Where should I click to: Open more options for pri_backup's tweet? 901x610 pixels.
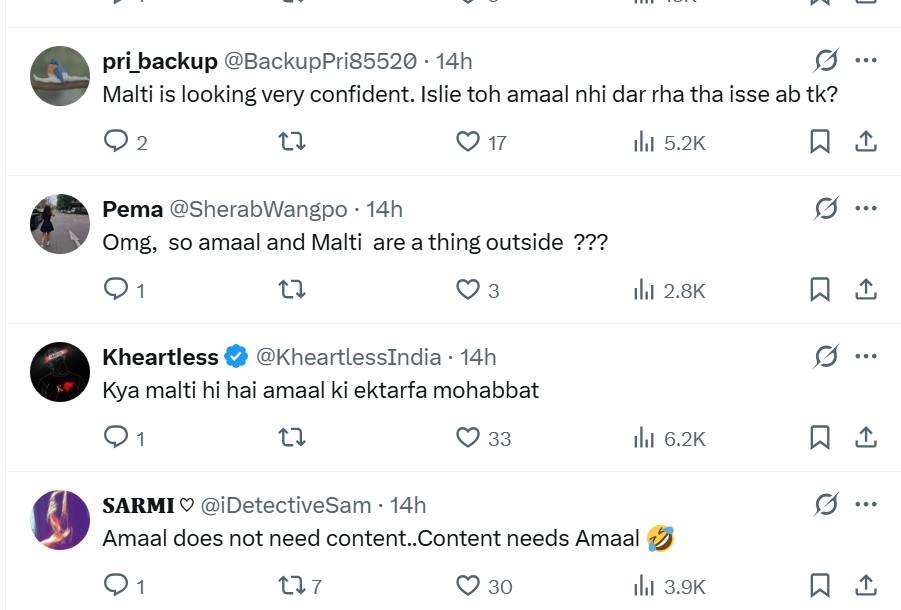pyautogui.click(x=866, y=61)
